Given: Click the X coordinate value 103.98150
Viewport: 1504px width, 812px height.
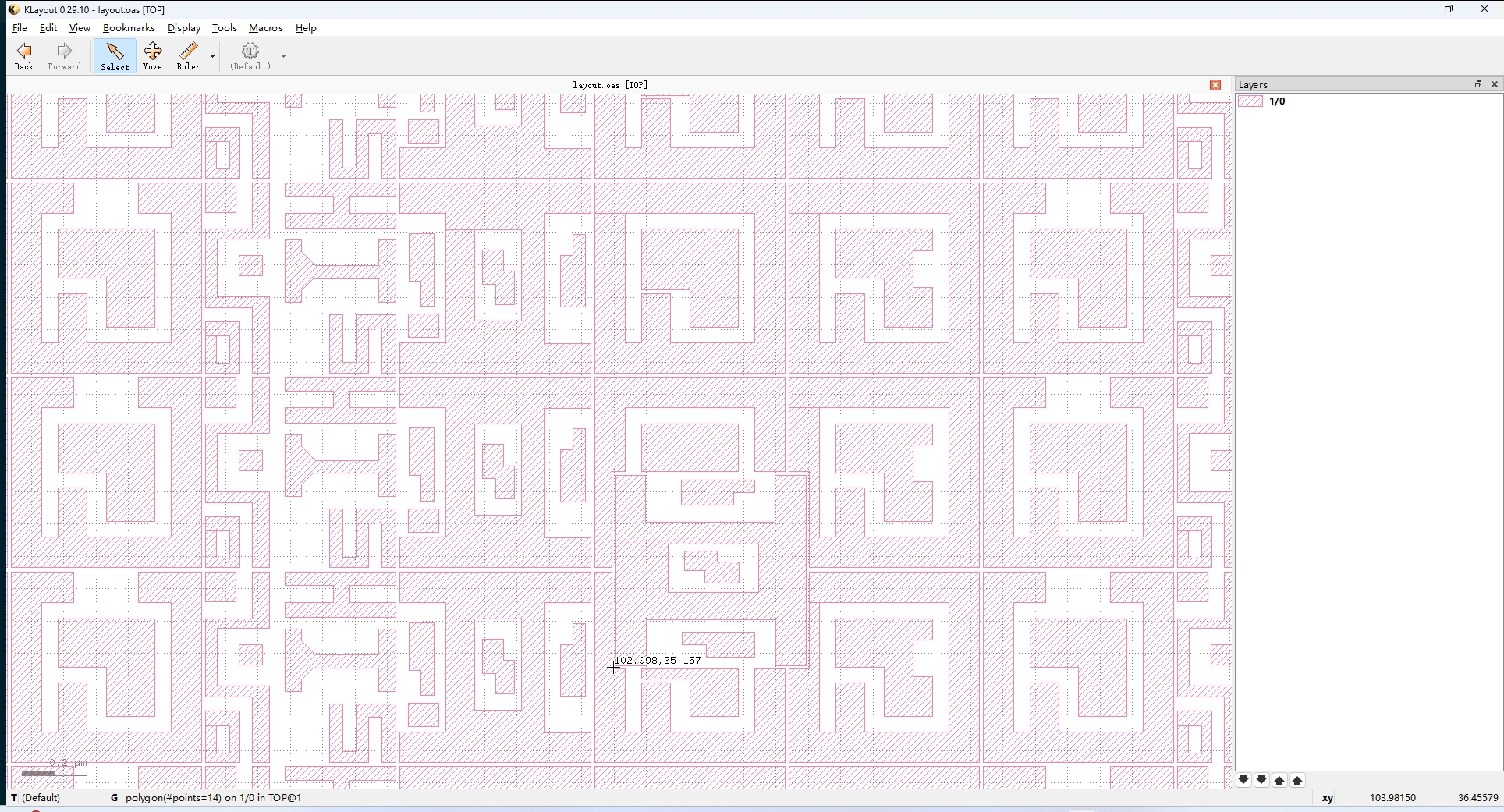Looking at the screenshot, I should (x=1393, y=798).
